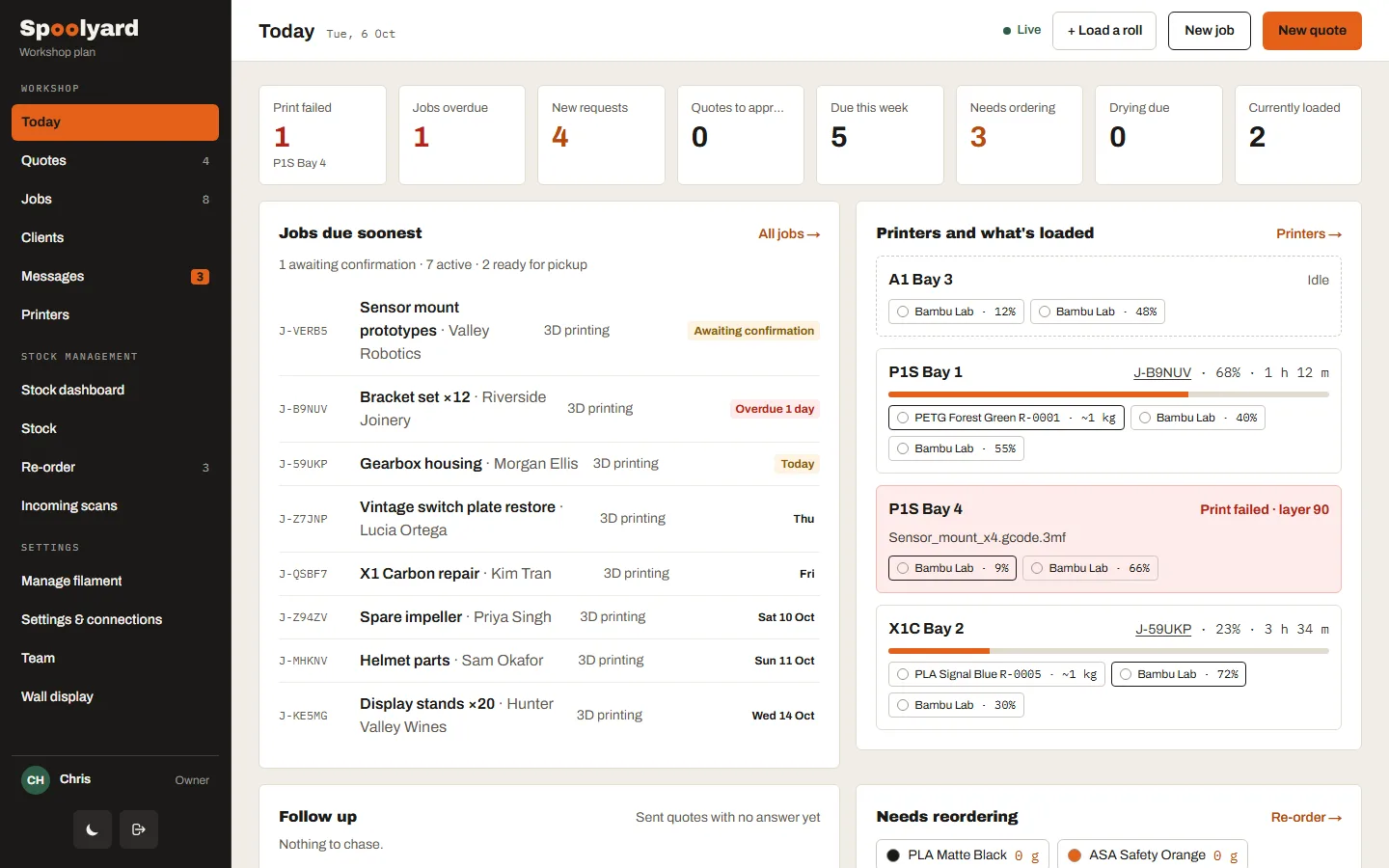This screenshot has width=1389, height=868.
Task: Click the Load a roll button
Action: tap(1104, 31)
